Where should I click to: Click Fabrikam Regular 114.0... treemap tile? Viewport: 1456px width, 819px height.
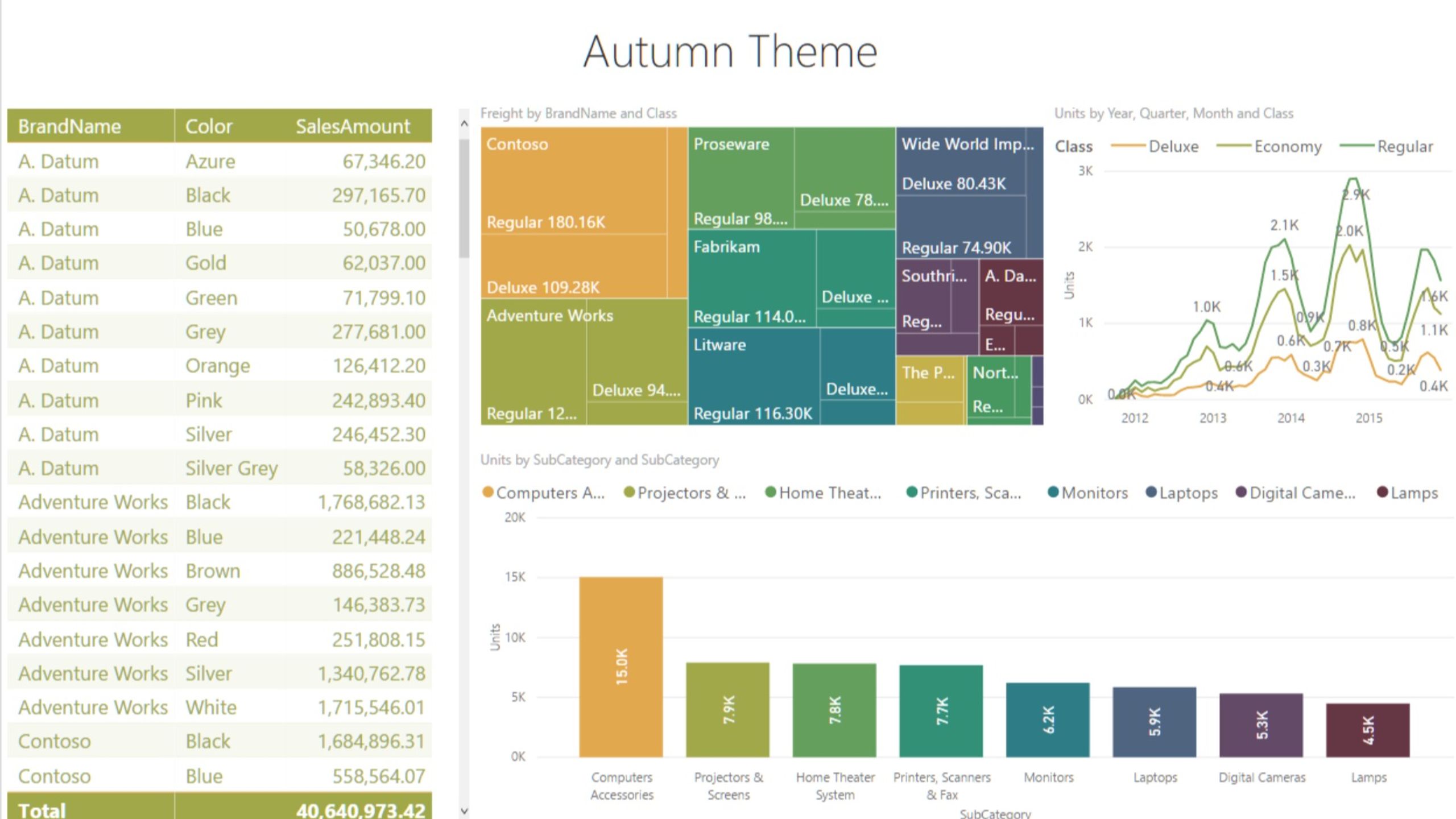tap(752, 279)
